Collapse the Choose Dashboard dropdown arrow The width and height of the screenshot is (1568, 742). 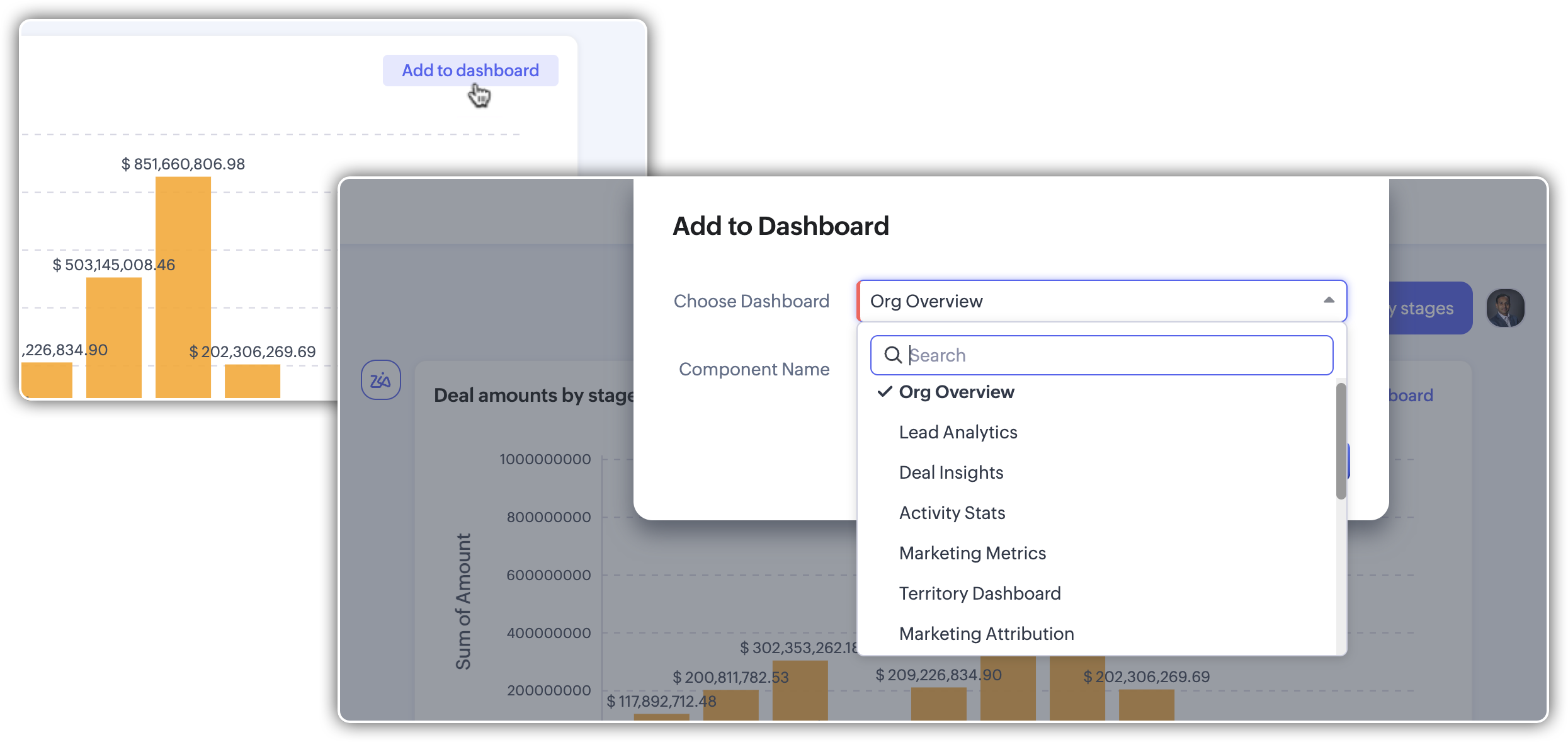(x=1329, y=300)
